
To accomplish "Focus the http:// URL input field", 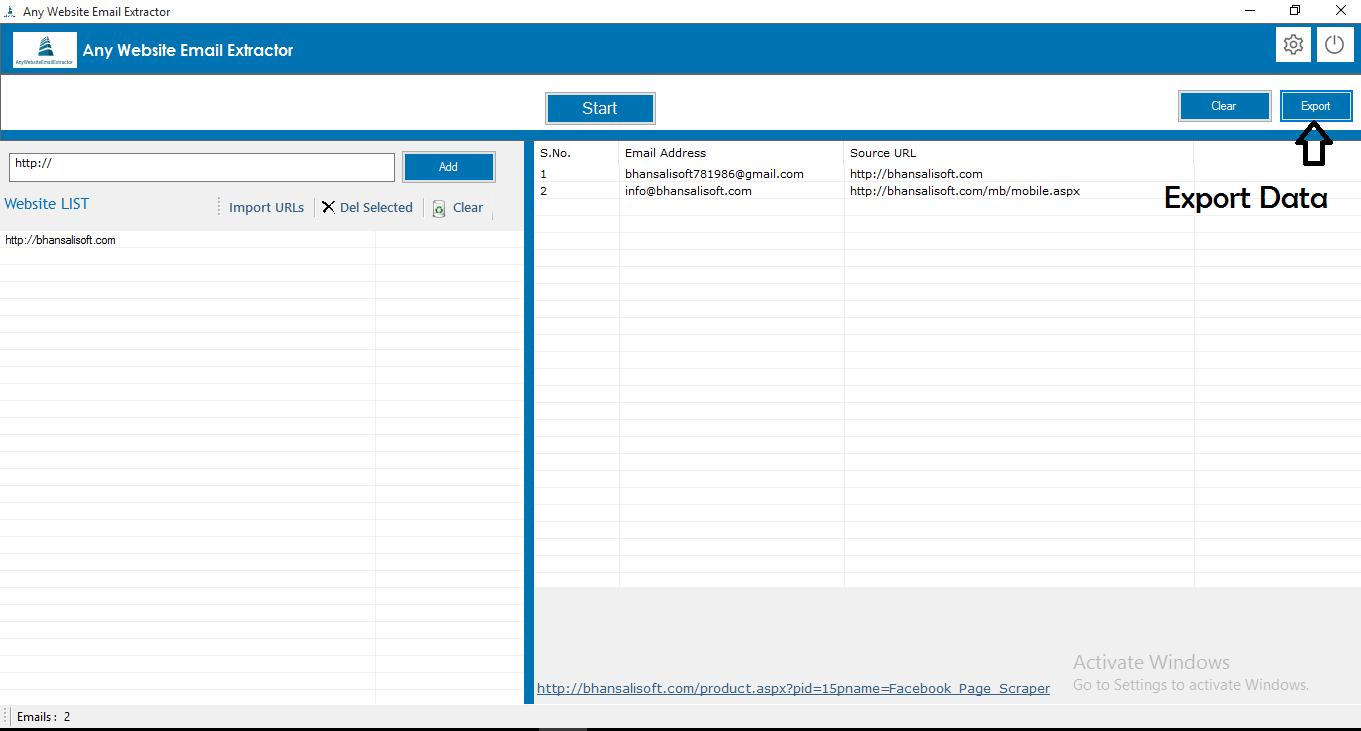I will click(x=202, y=167).
